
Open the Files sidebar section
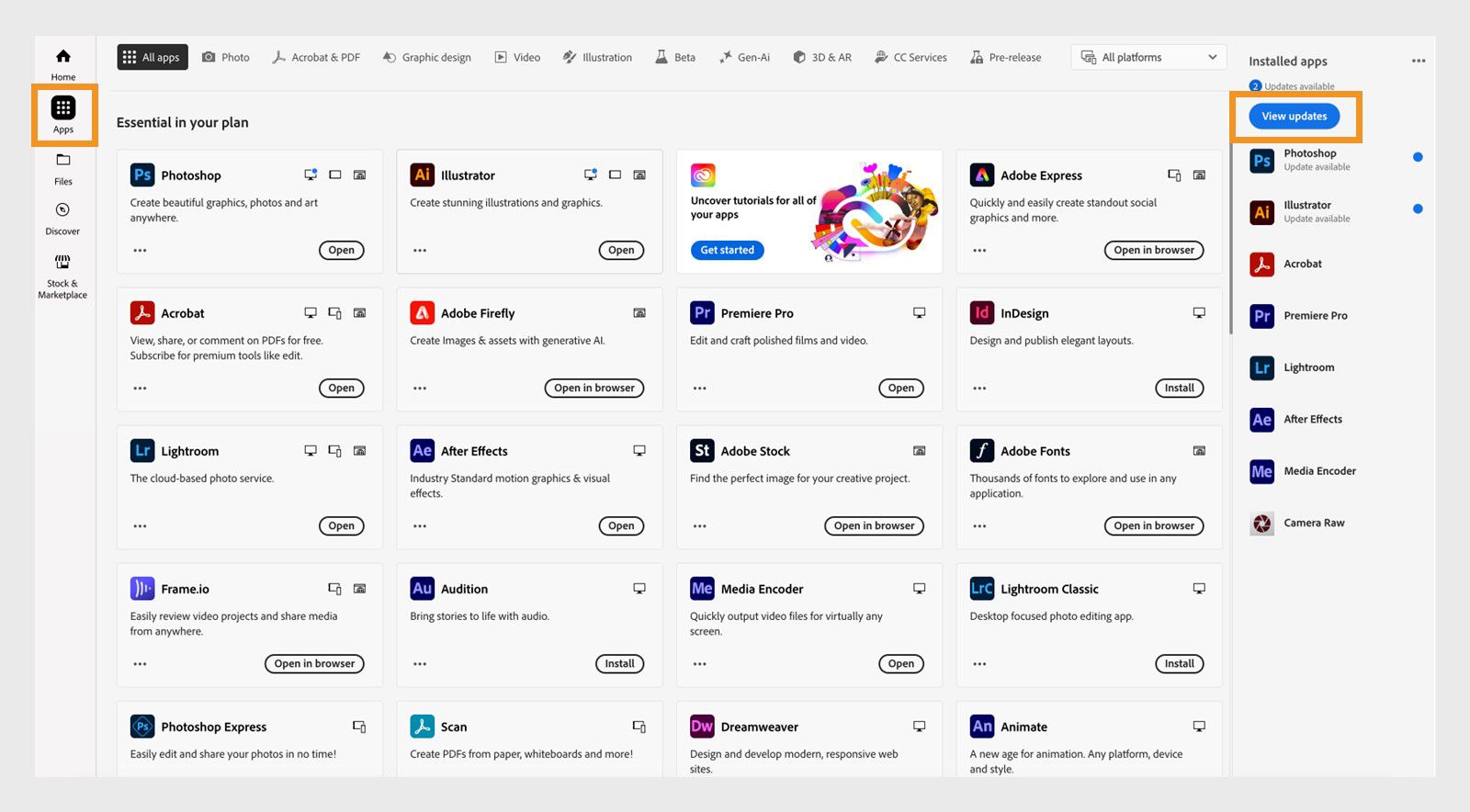(x=62, y=169)
